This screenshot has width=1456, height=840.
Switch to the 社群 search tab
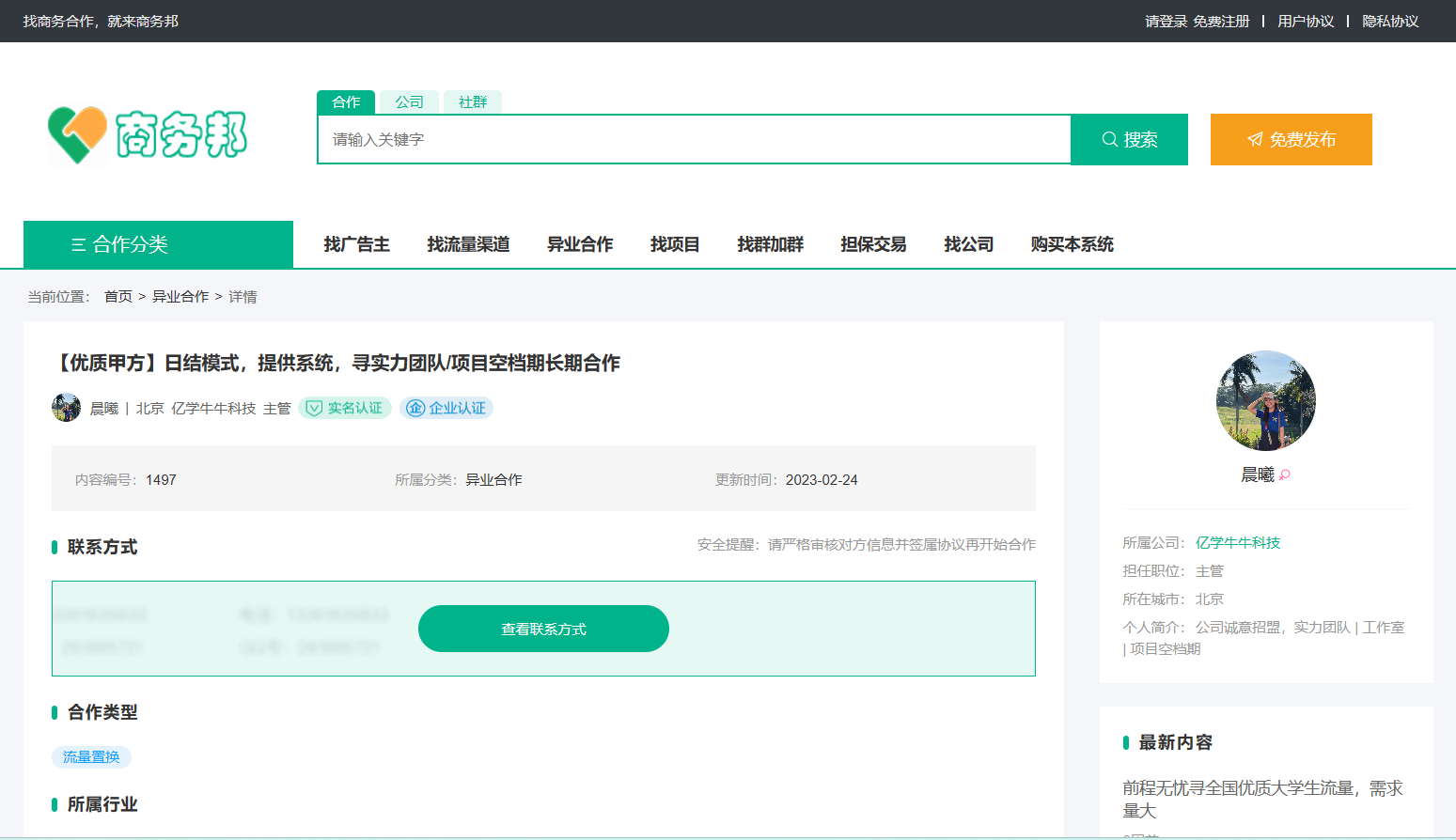point(473,102)
